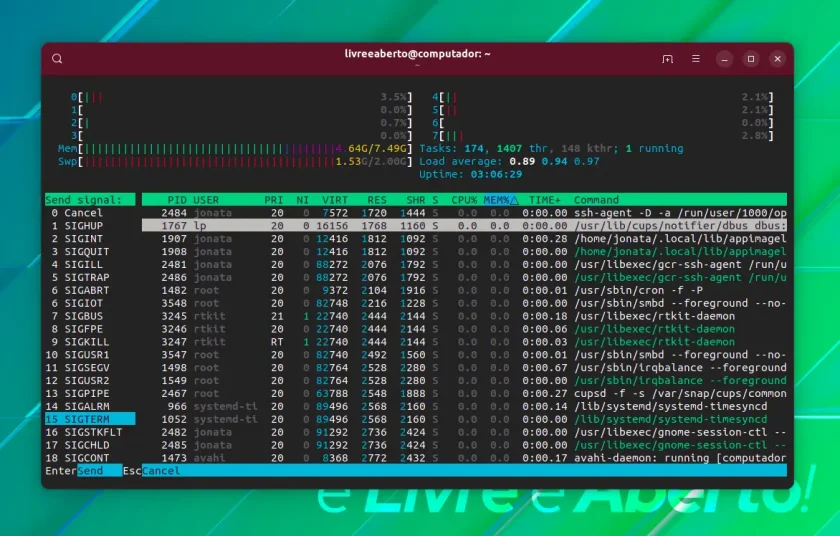Screen dimensions: 840x536
Task: Select process row PID 1473 avahi-daemon
Action: pyautogui.click(x=464, y=458)
